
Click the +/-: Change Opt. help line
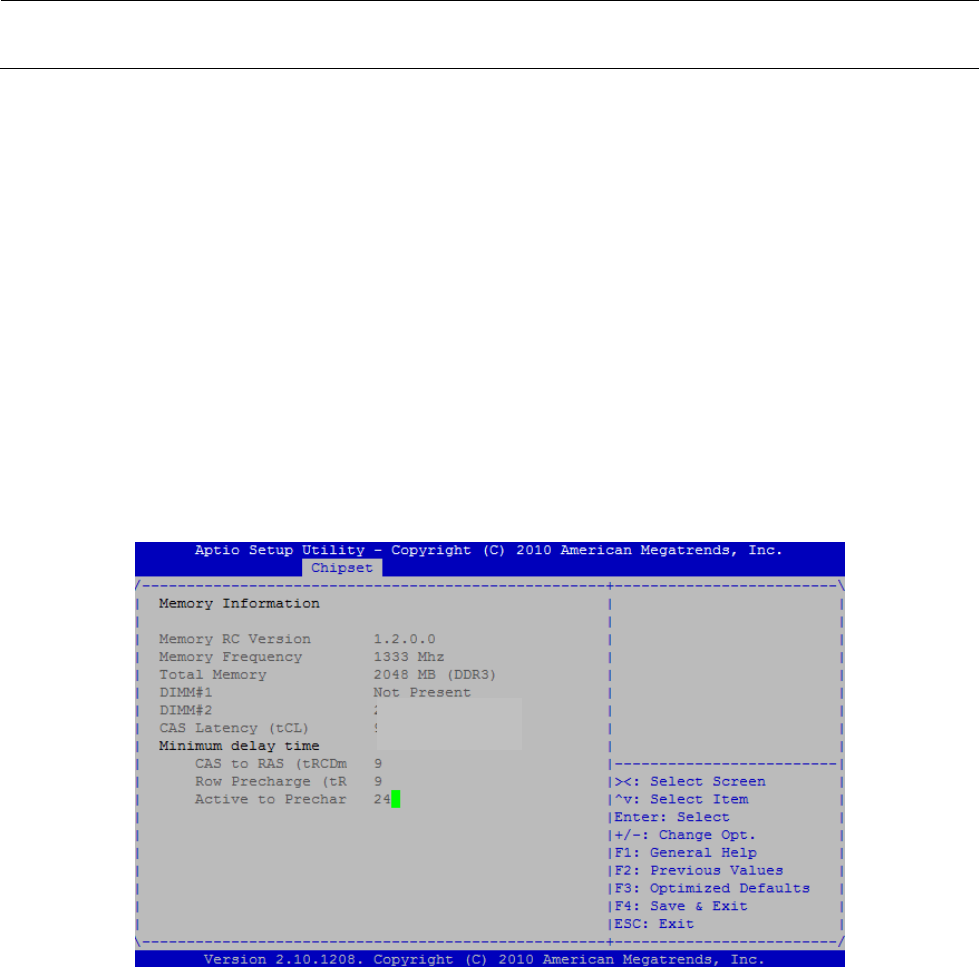[x=685, y=835]
